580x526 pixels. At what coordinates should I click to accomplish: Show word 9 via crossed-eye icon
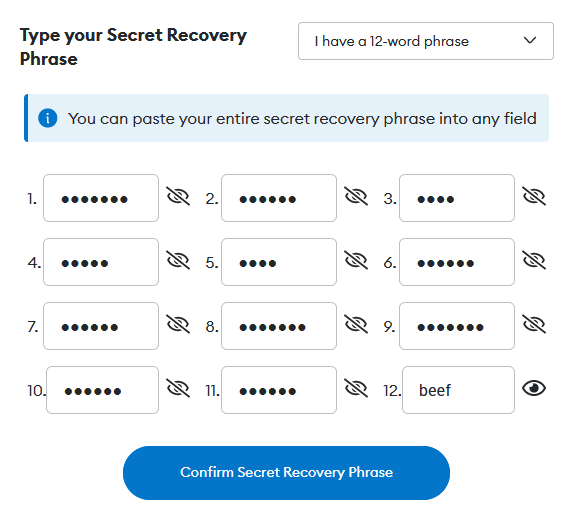coord(534,324)
